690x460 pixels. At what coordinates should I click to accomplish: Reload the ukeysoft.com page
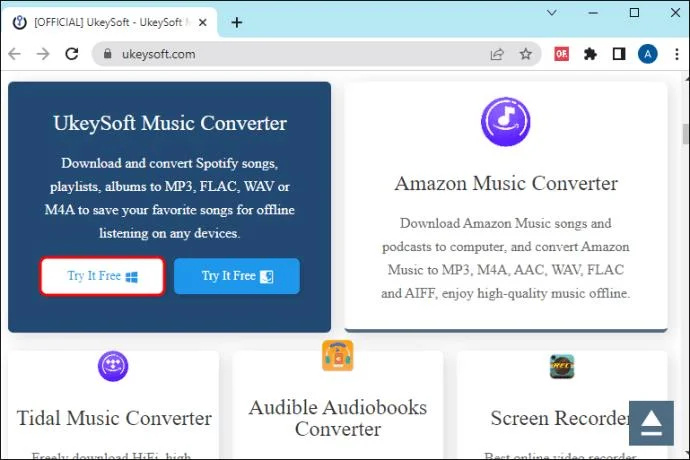coord(72,54)
